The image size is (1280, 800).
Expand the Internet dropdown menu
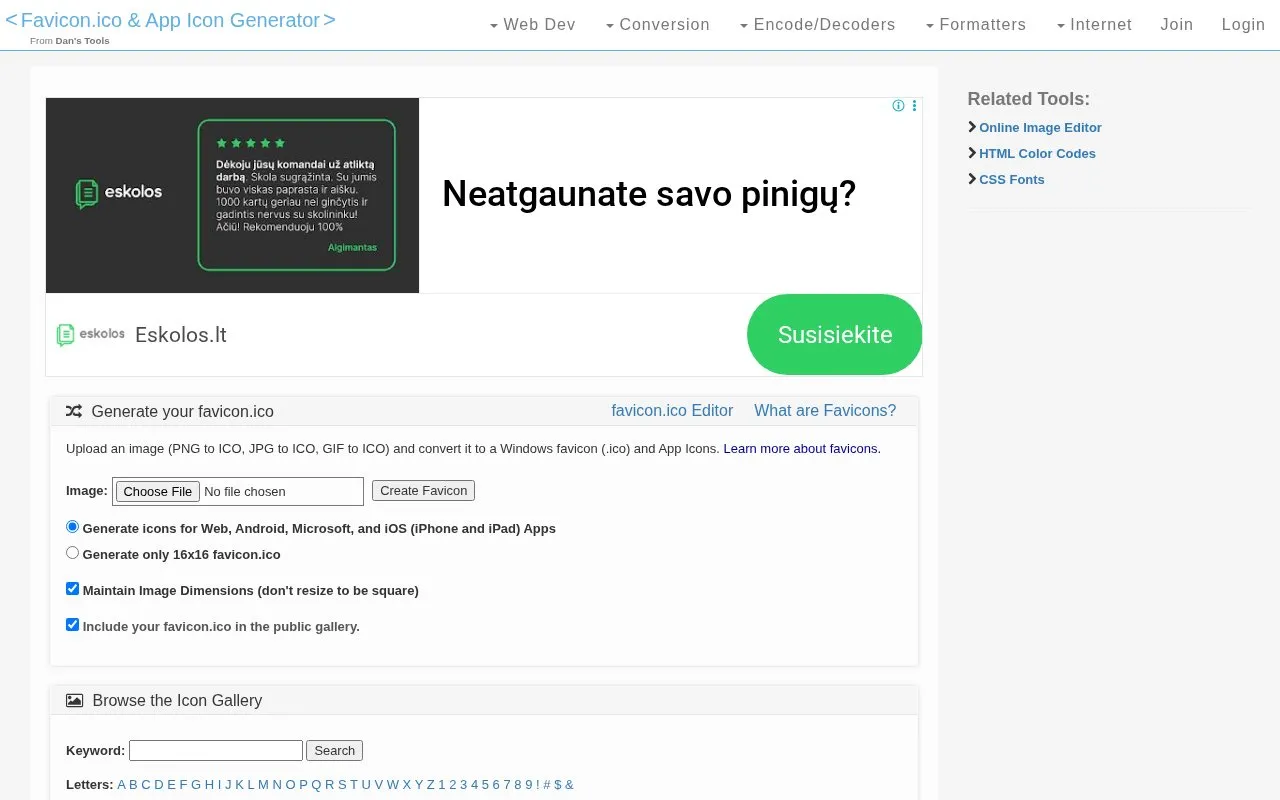point(1094,25)
